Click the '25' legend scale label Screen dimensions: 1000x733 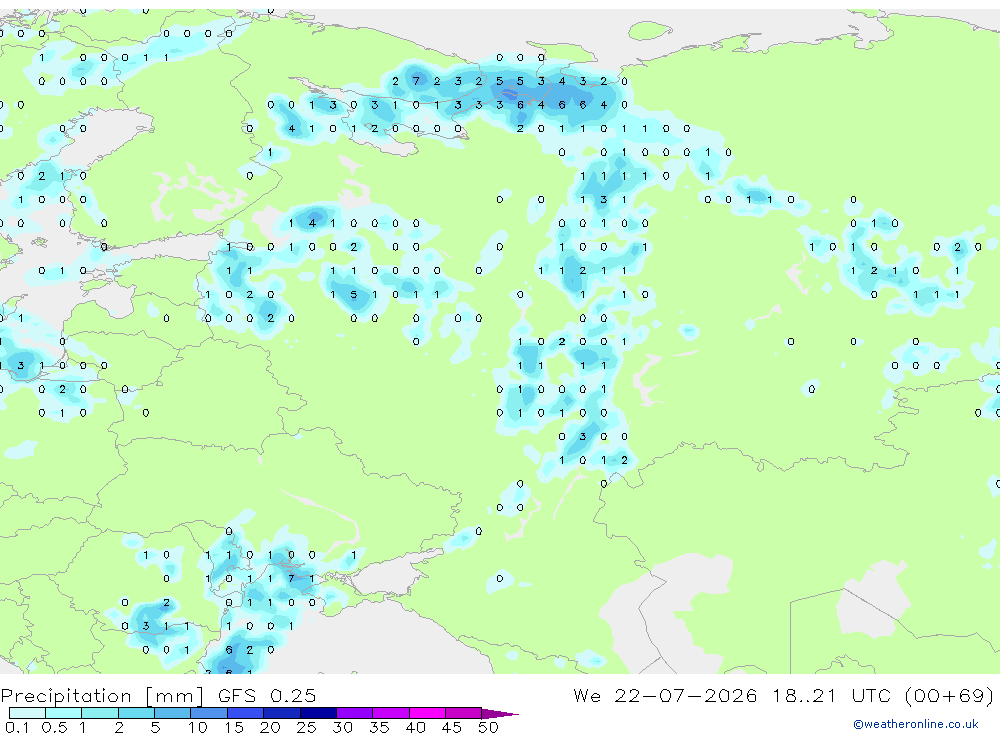point(306,727)
